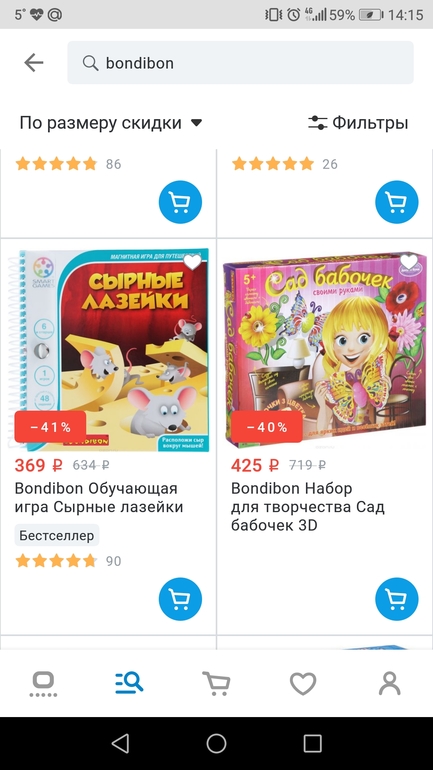Open the home tab in bottom navigation
433x770 pixels.
[x=43, y=684]
